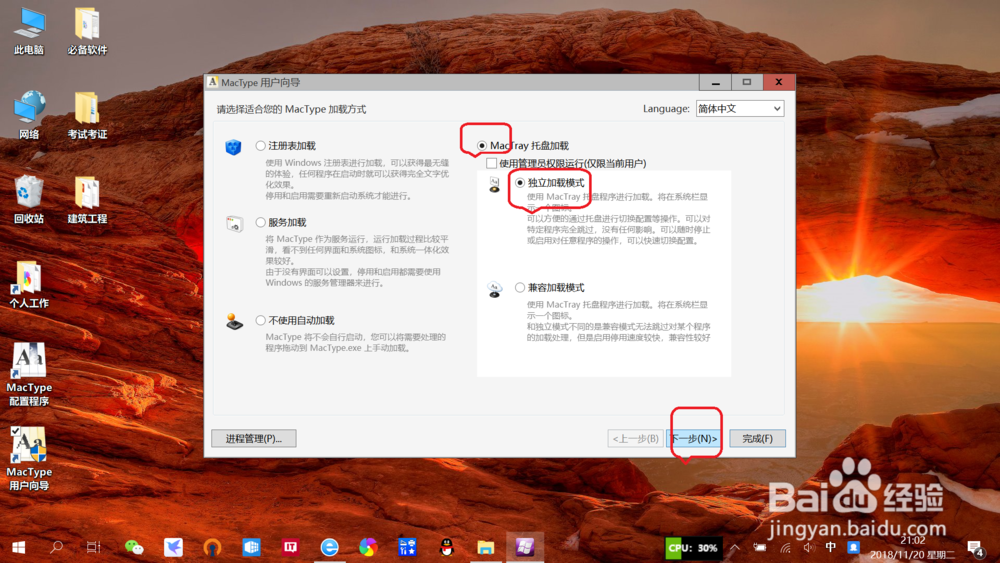
Task: Open the blue bird app on taskbar
Action: pos(173,547)
